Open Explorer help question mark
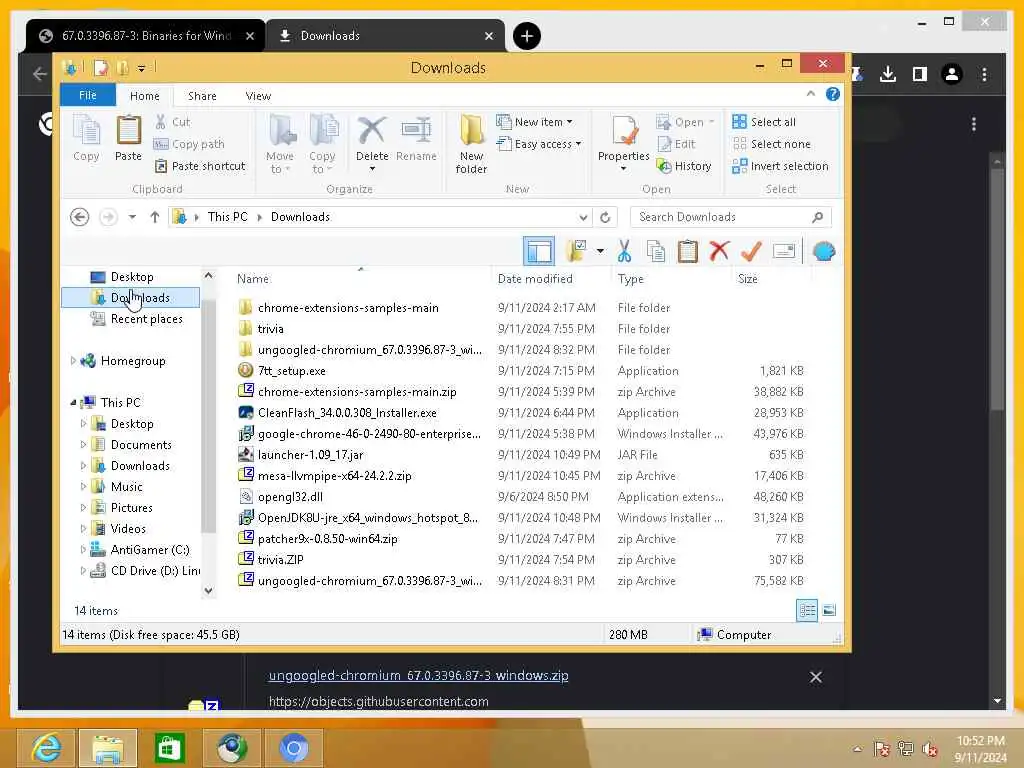The width and height of the screenshot is (1024, 768). coord(833,94)
